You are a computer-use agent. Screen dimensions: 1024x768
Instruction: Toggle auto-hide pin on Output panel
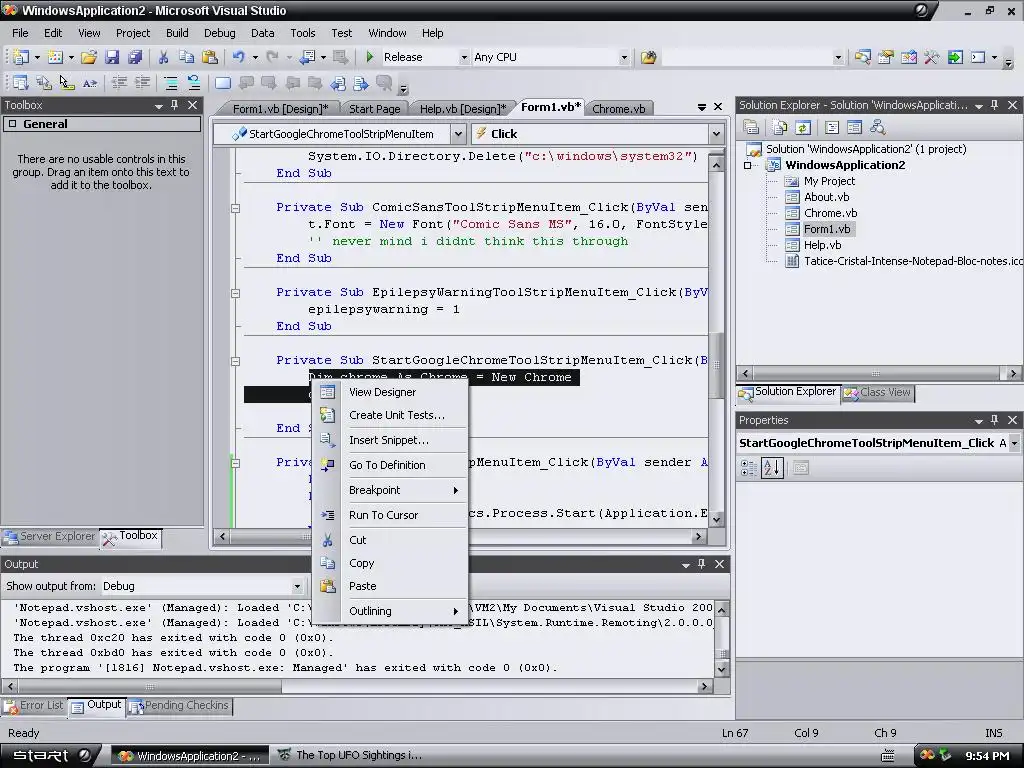coord(701,564)
